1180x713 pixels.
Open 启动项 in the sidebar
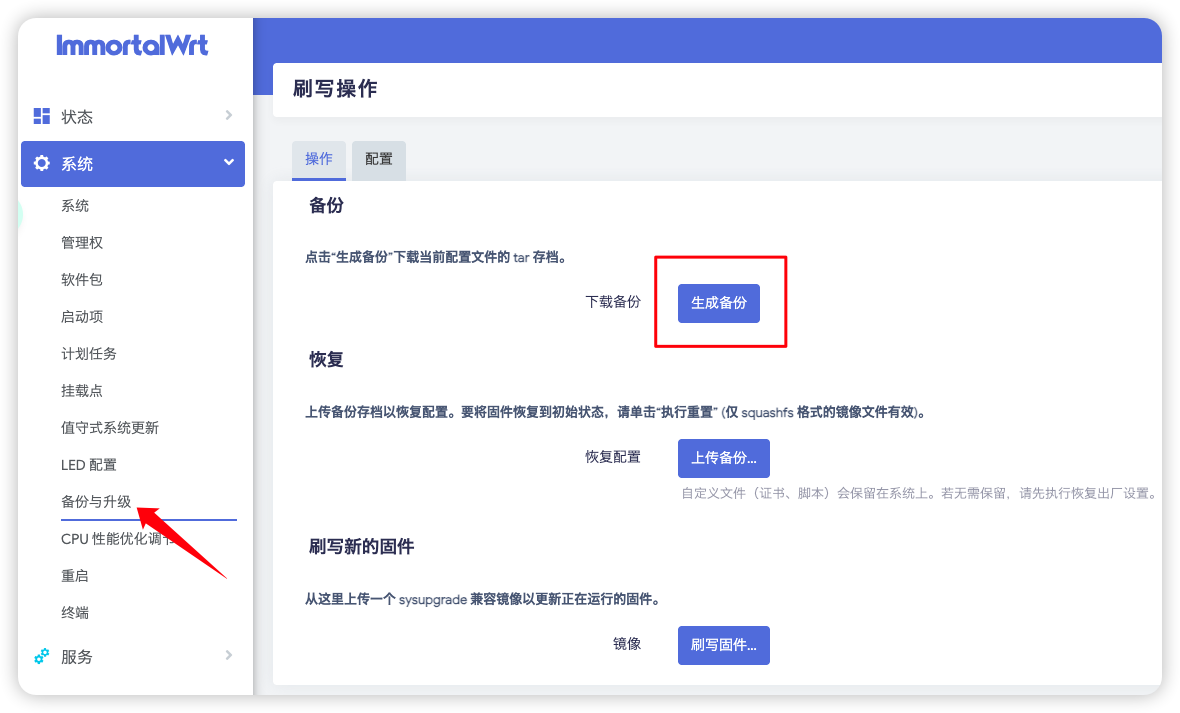tap(82, 317)
